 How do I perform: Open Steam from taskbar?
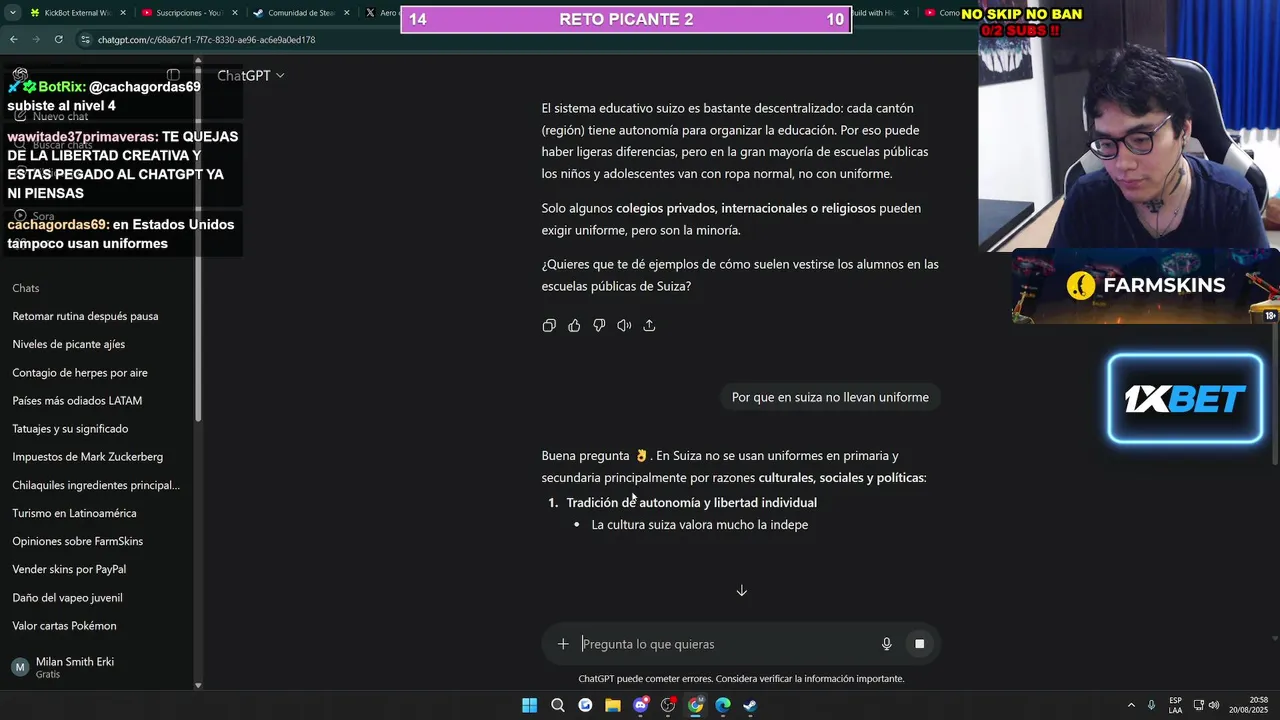(x=750, y=705)
